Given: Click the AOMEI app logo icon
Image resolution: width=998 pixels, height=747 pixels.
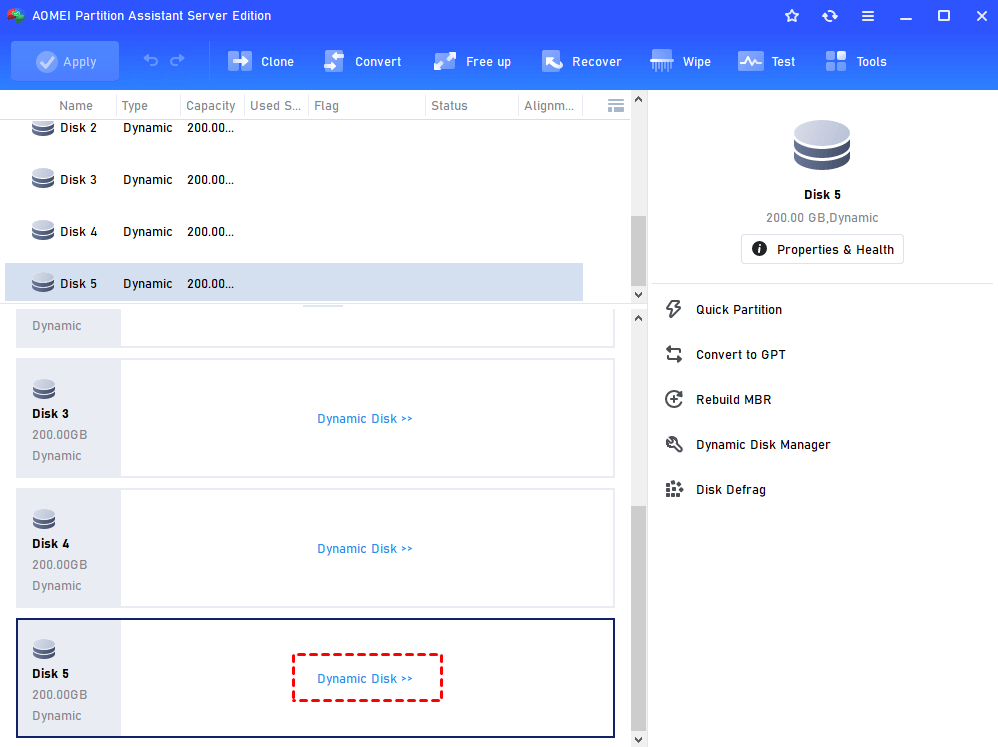Looking at the screenshot, I should coord(16,15).
